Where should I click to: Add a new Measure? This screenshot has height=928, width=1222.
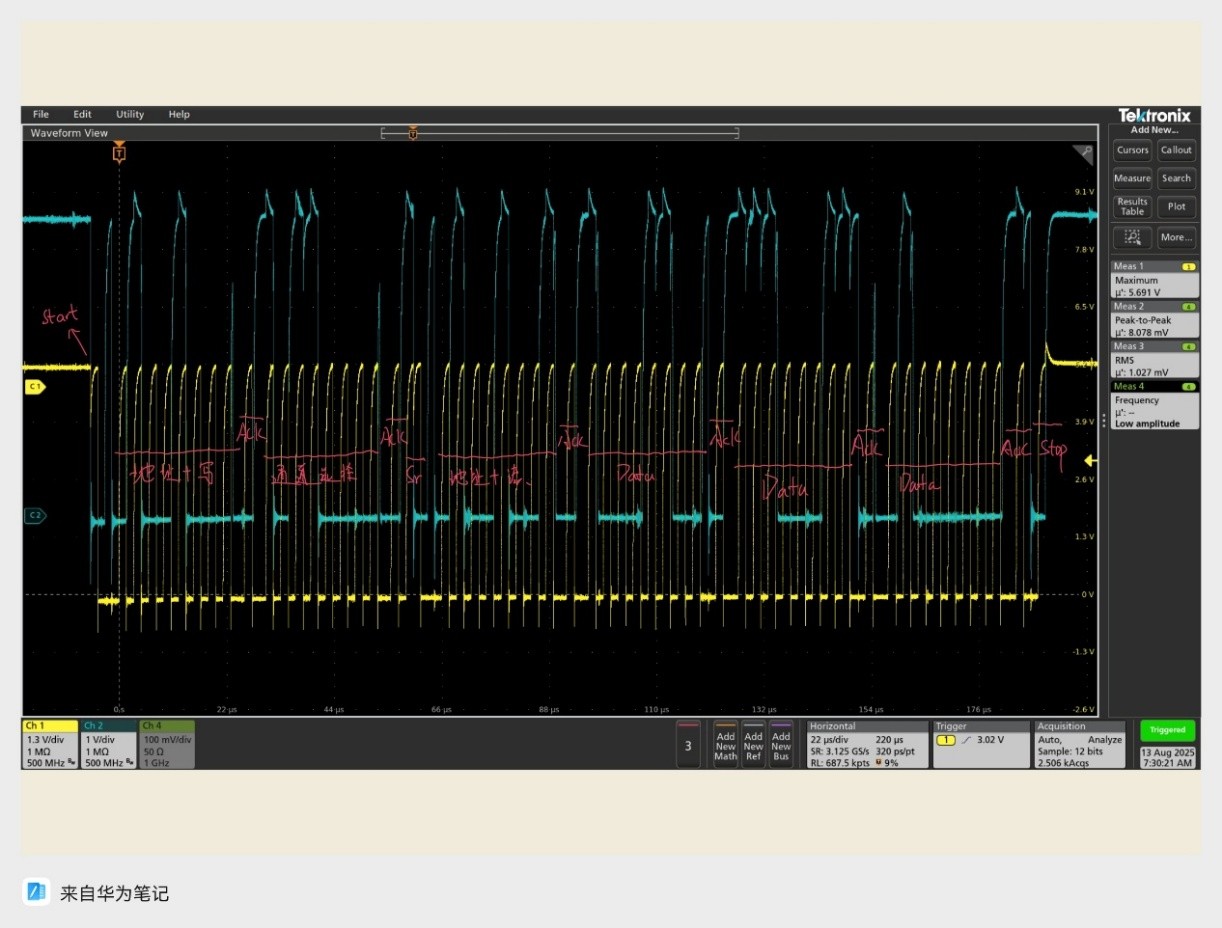(x=1133, y=178)
